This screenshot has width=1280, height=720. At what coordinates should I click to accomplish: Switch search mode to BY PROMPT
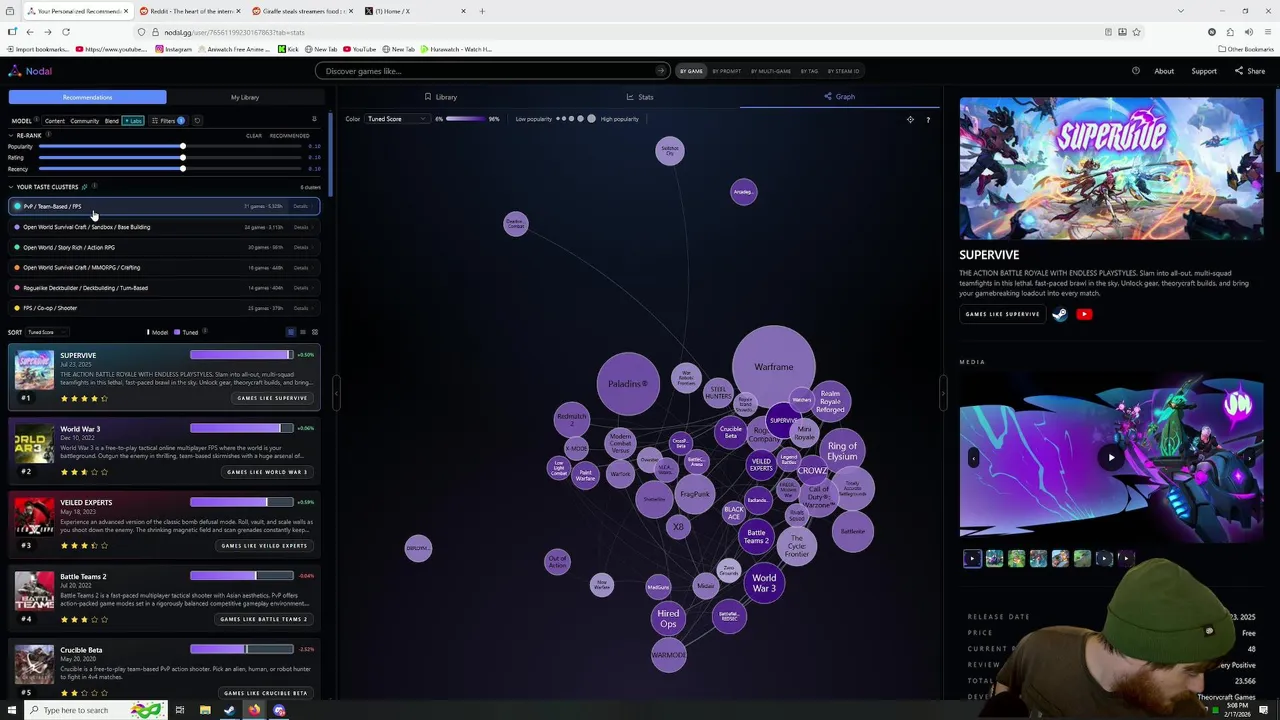727,71
